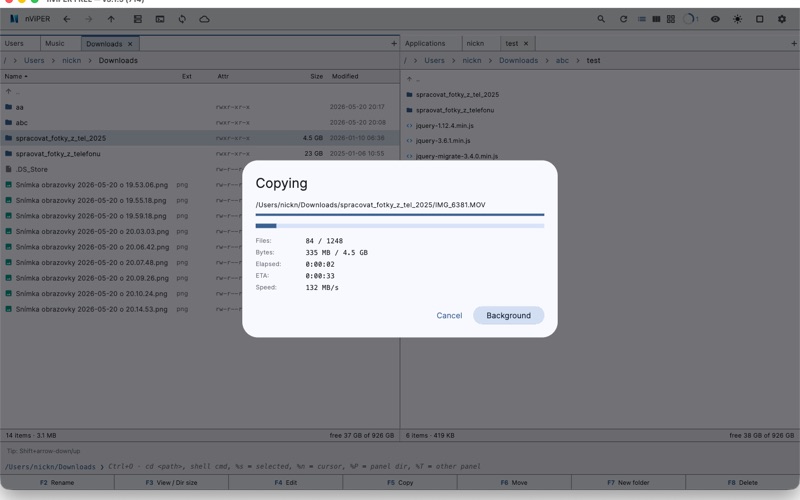Toggle light/dark theme sun icon
The width and height of the screenshot is (800, 500).
pos(738,19)
